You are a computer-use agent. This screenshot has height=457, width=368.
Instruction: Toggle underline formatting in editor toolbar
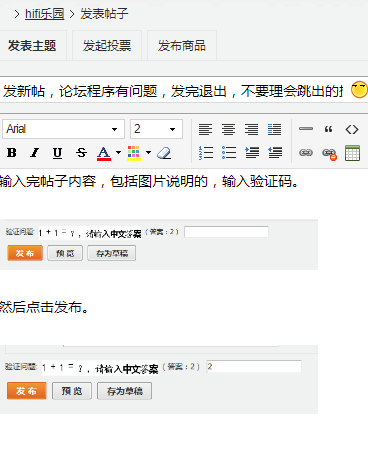(57, 153)
